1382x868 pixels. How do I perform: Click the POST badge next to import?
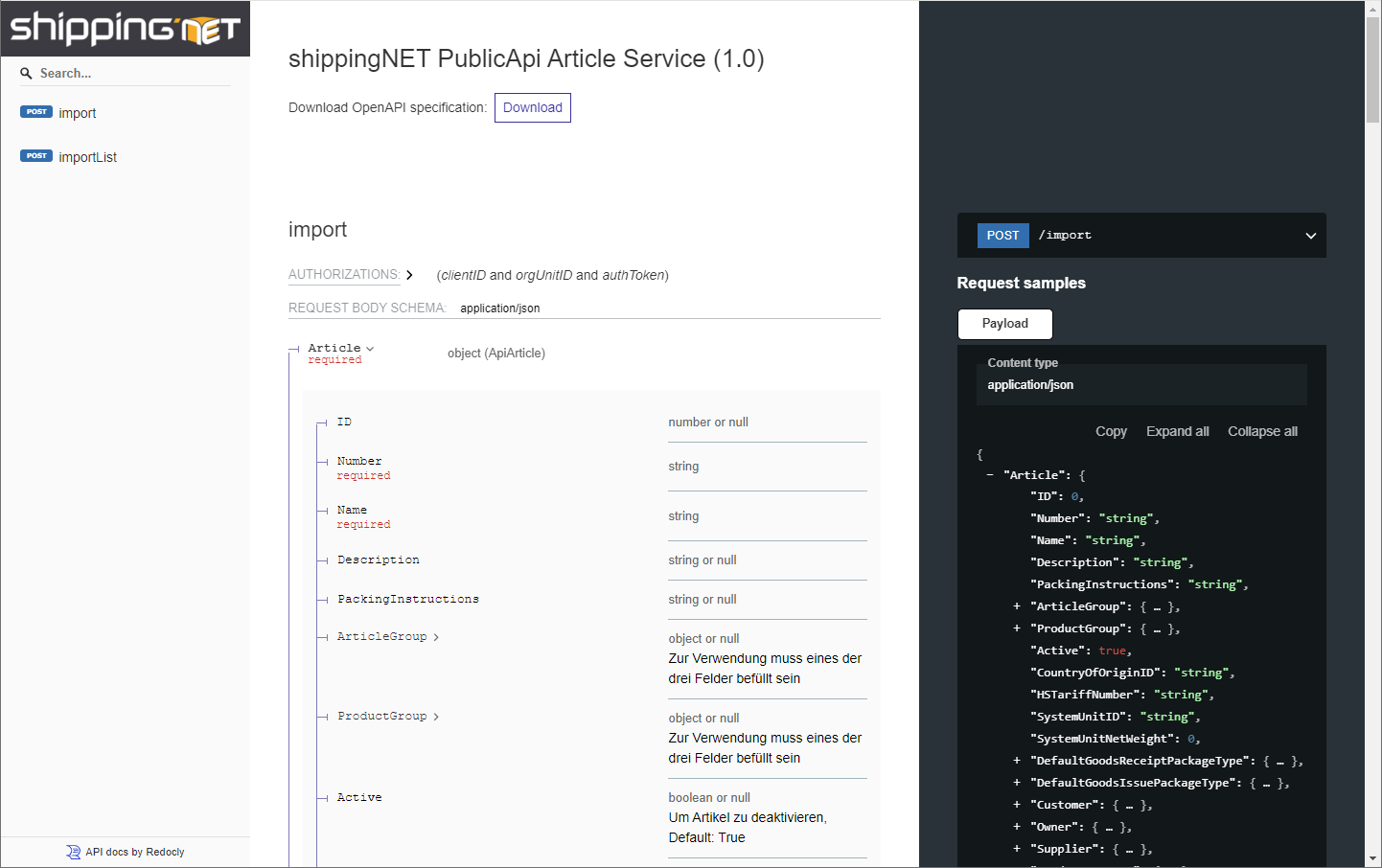click(36, 111)
